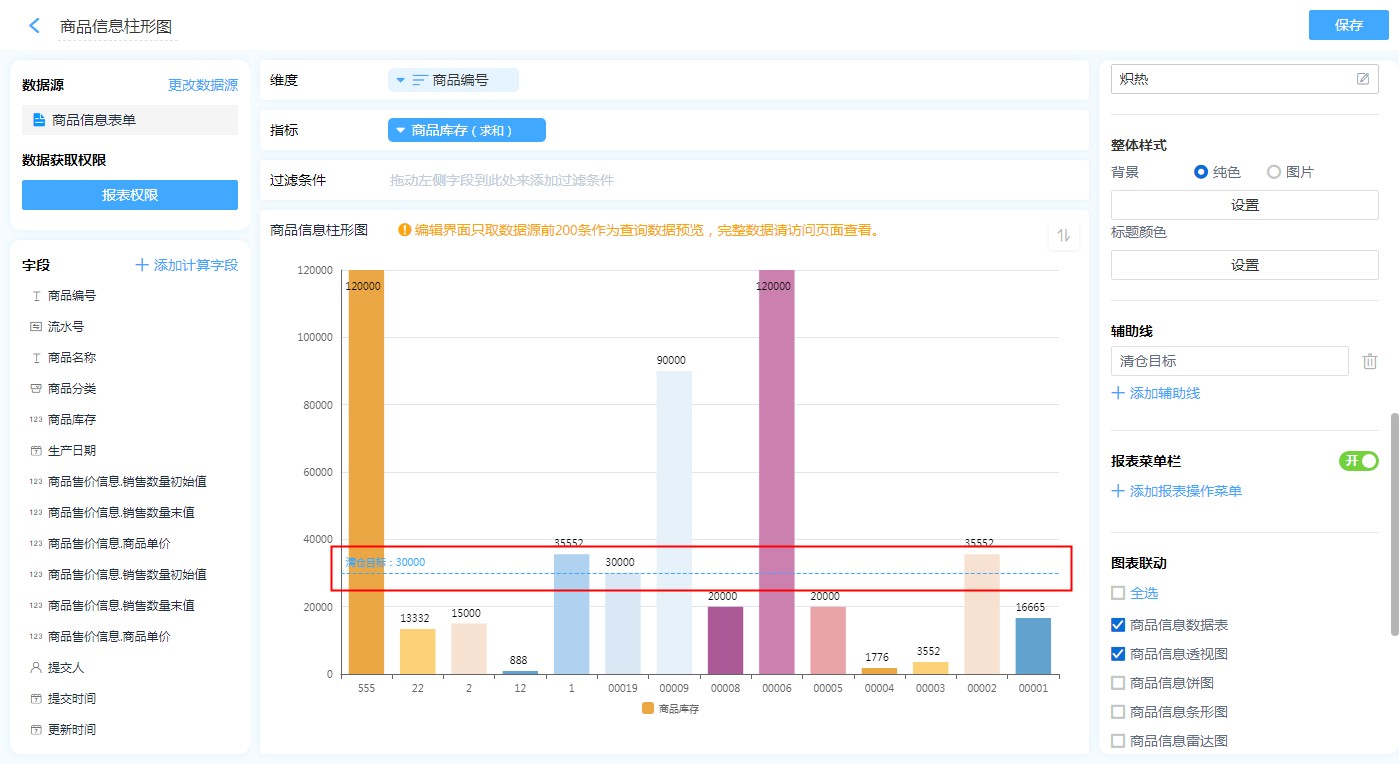The width and height of the screenshot is (1399, 764).
Task: Uncheck the 商品信息数据表 checkbox
Action: tap(1118, 625)
